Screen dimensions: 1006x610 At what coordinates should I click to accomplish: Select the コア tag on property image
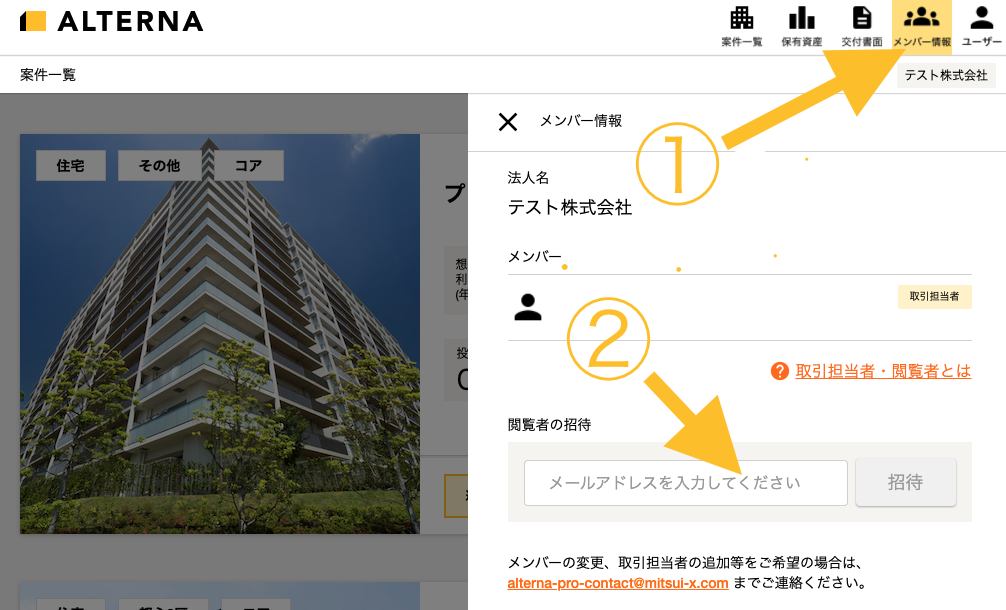248,165
